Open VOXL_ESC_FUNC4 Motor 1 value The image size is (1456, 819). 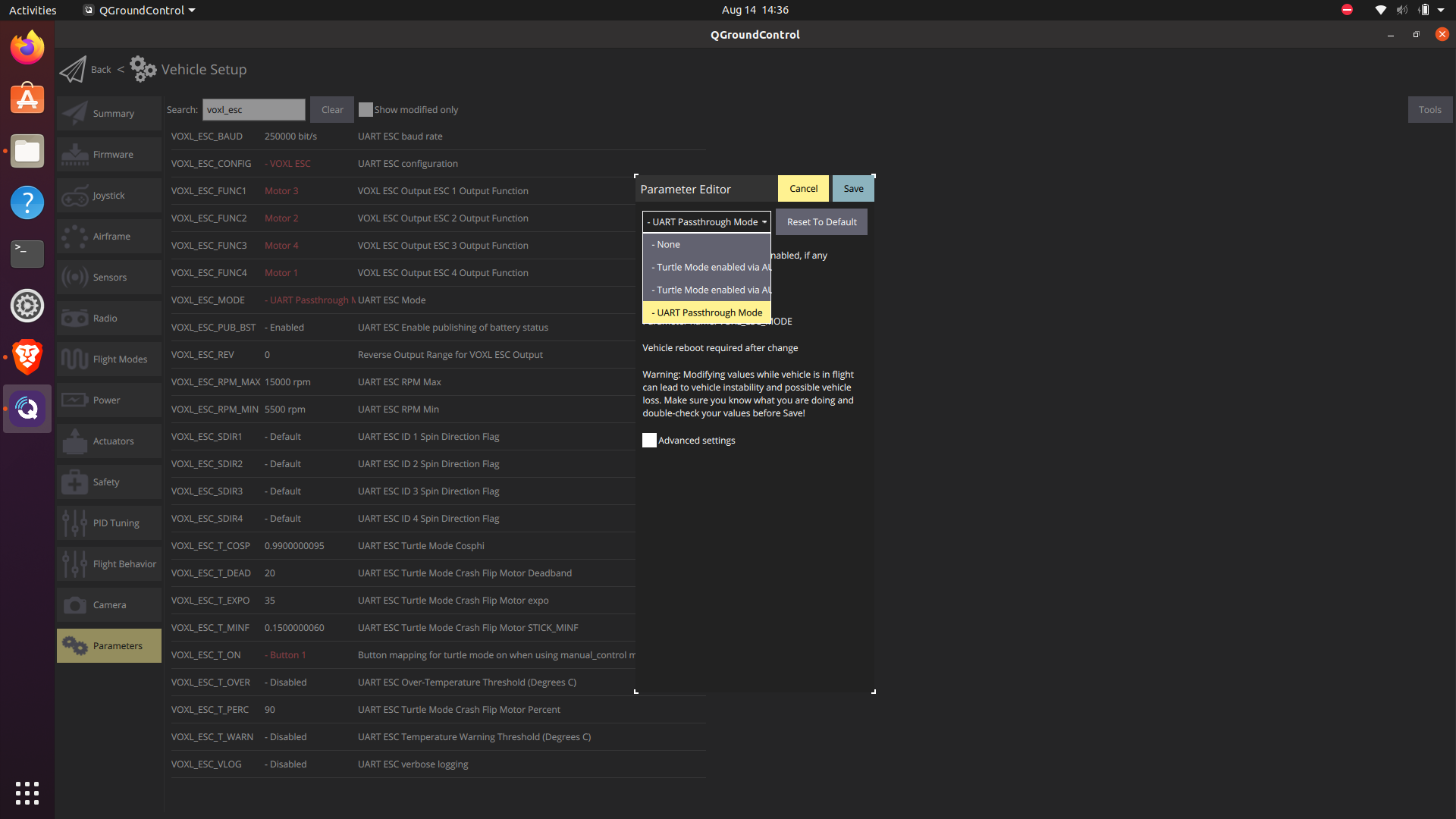coord(281,273)
